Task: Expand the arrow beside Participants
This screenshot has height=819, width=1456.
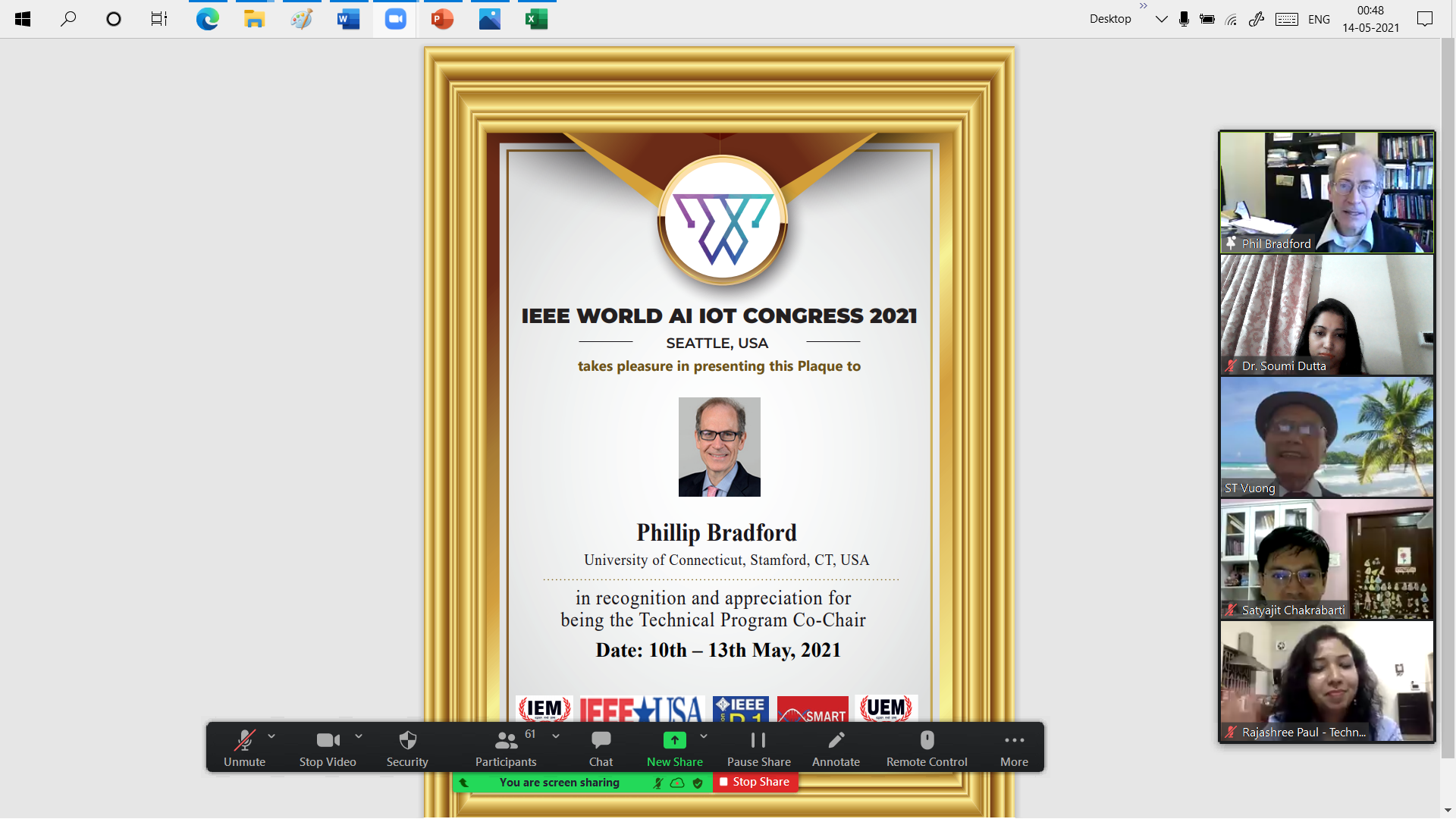Action: coord(556,736)
